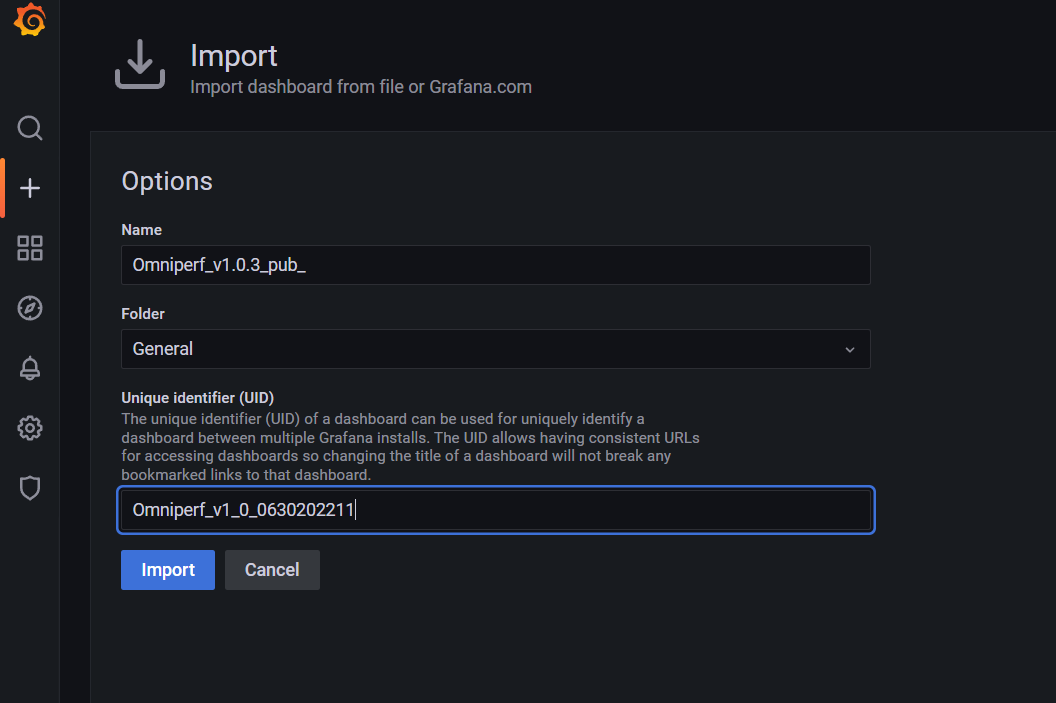
Task: Click the Import page title
Action: (x=233, y=56)
